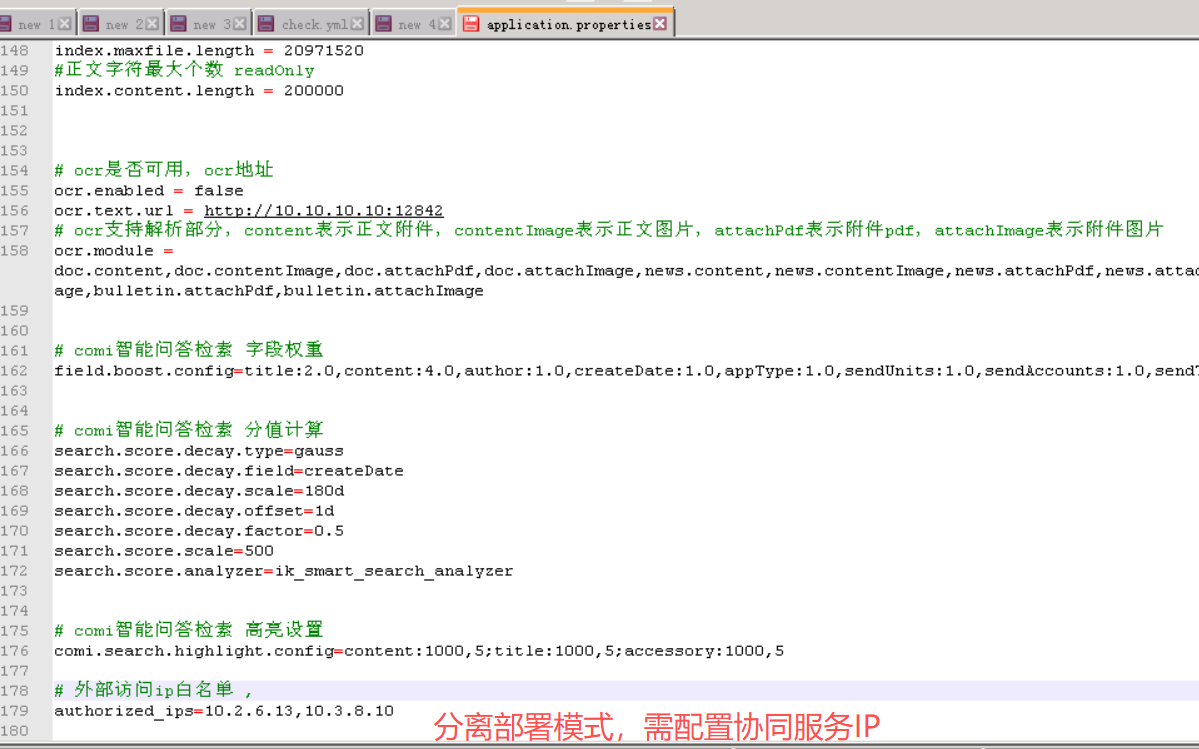
Task: Click 'field.boost.config' on line 162
Action: [x=144, y=371]
